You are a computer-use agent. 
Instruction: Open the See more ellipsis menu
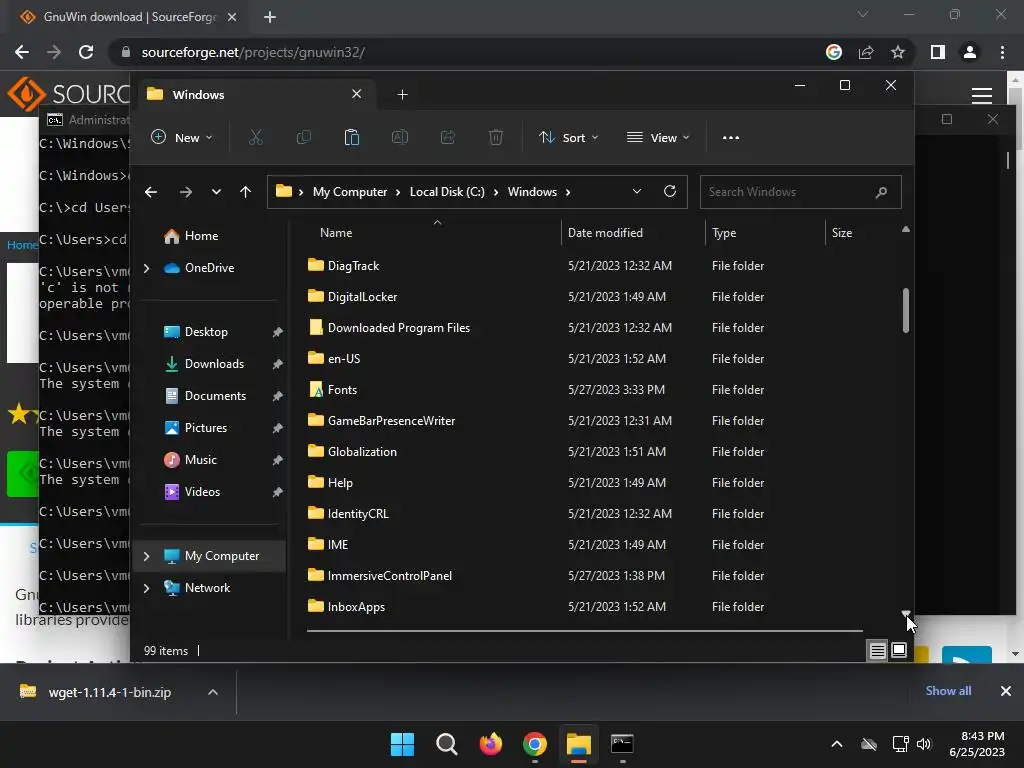click(x=731, y=138)
